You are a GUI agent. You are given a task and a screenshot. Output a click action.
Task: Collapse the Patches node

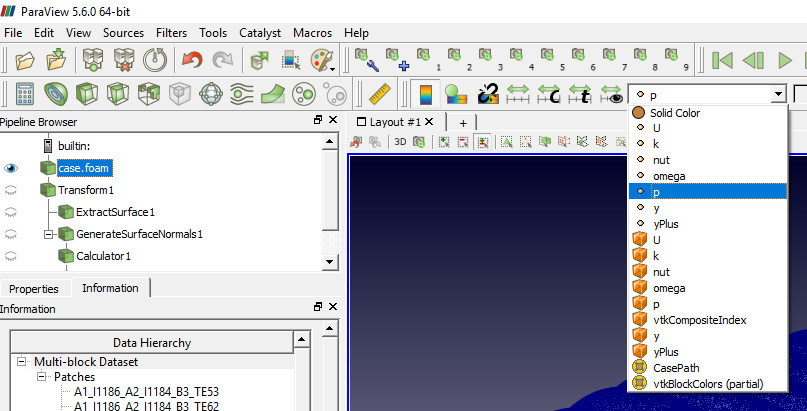41,377
